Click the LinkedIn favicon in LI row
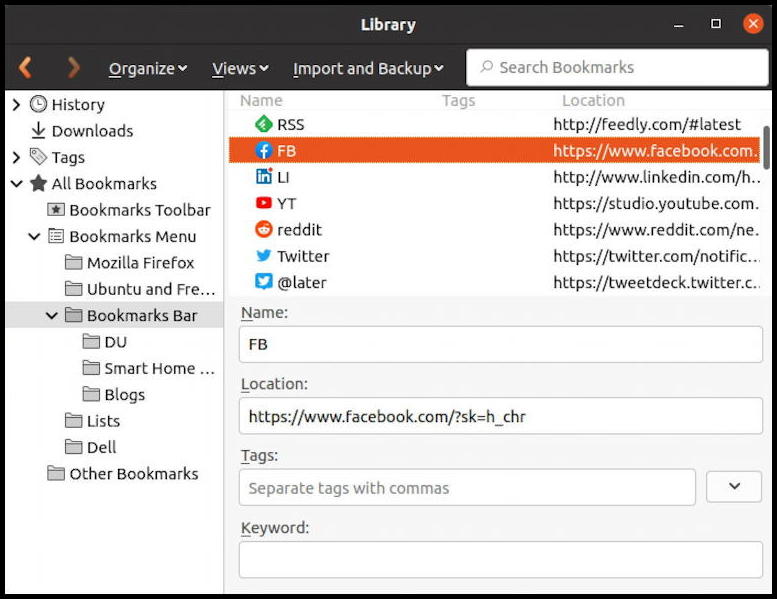777x599 pixels. (264, 176)
